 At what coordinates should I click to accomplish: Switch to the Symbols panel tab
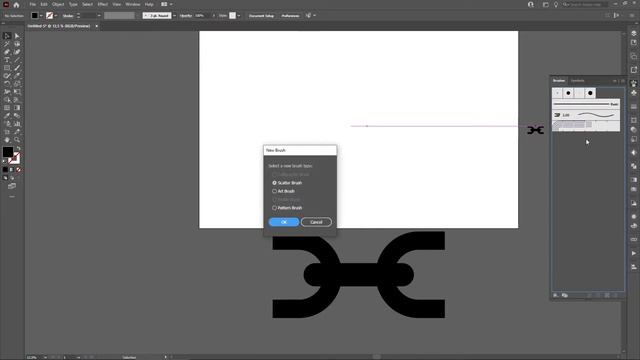coord(578,81)
